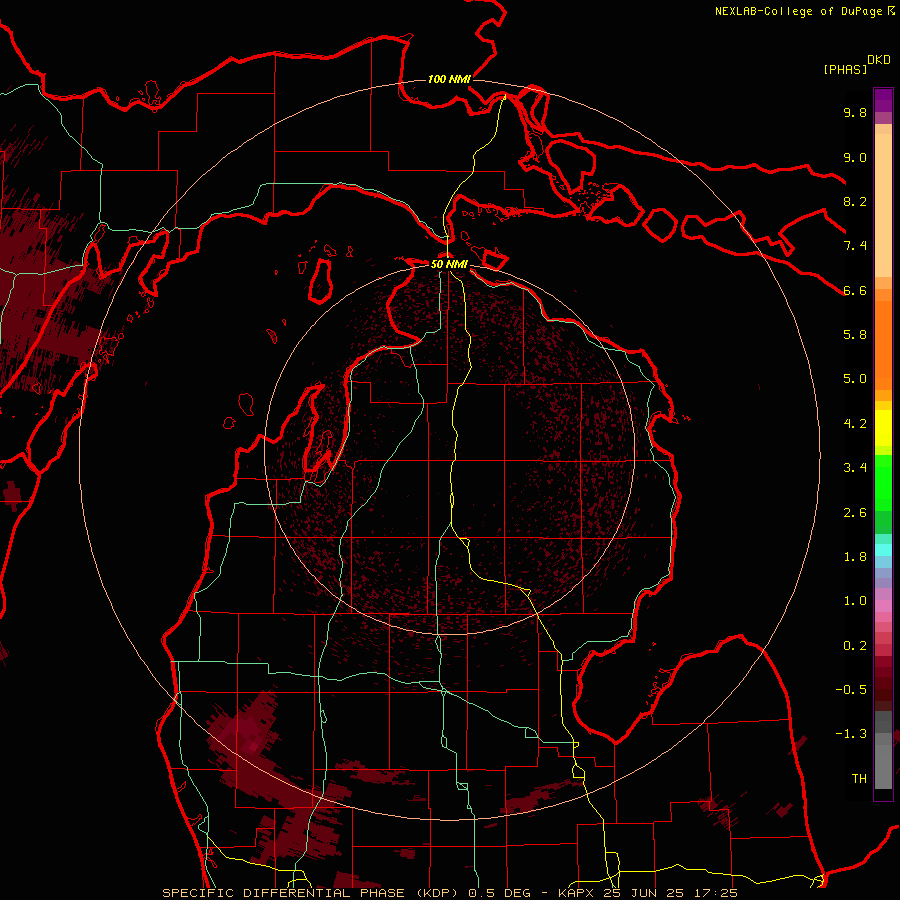Click the purple top segment of color bar

click(x=883, y=100)
